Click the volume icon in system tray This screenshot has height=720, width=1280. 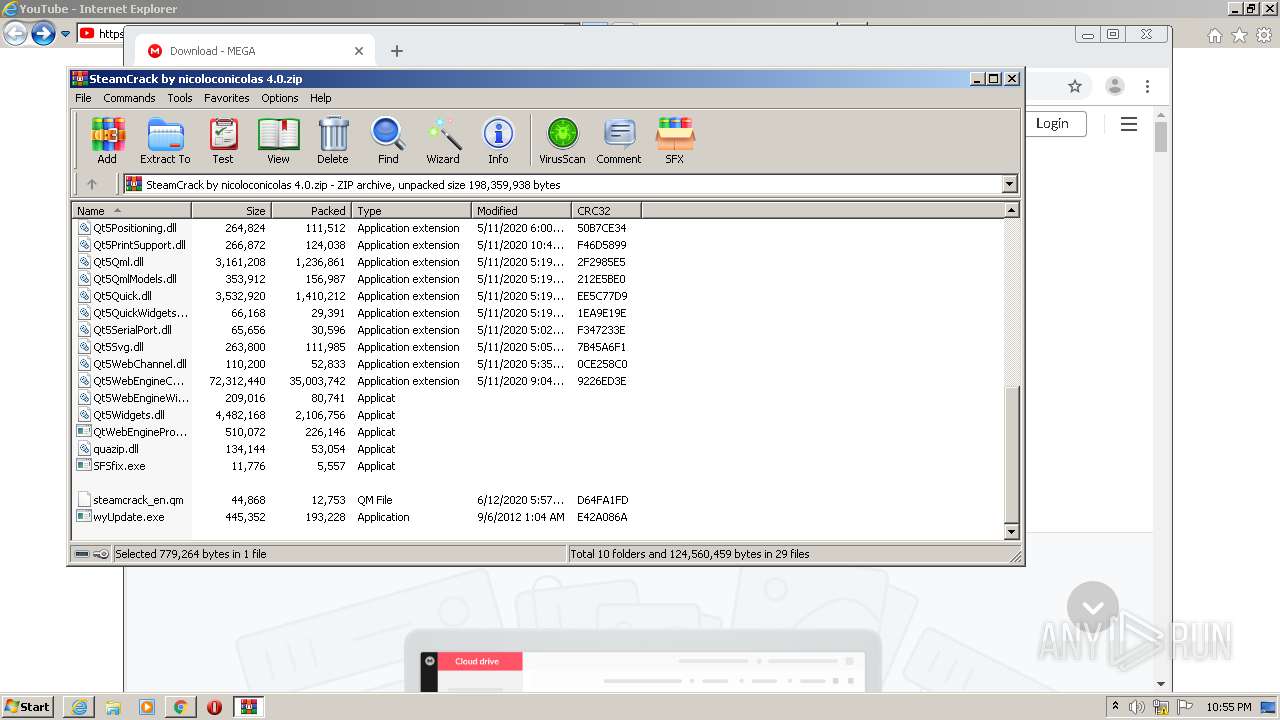(x=1137, y=707)
